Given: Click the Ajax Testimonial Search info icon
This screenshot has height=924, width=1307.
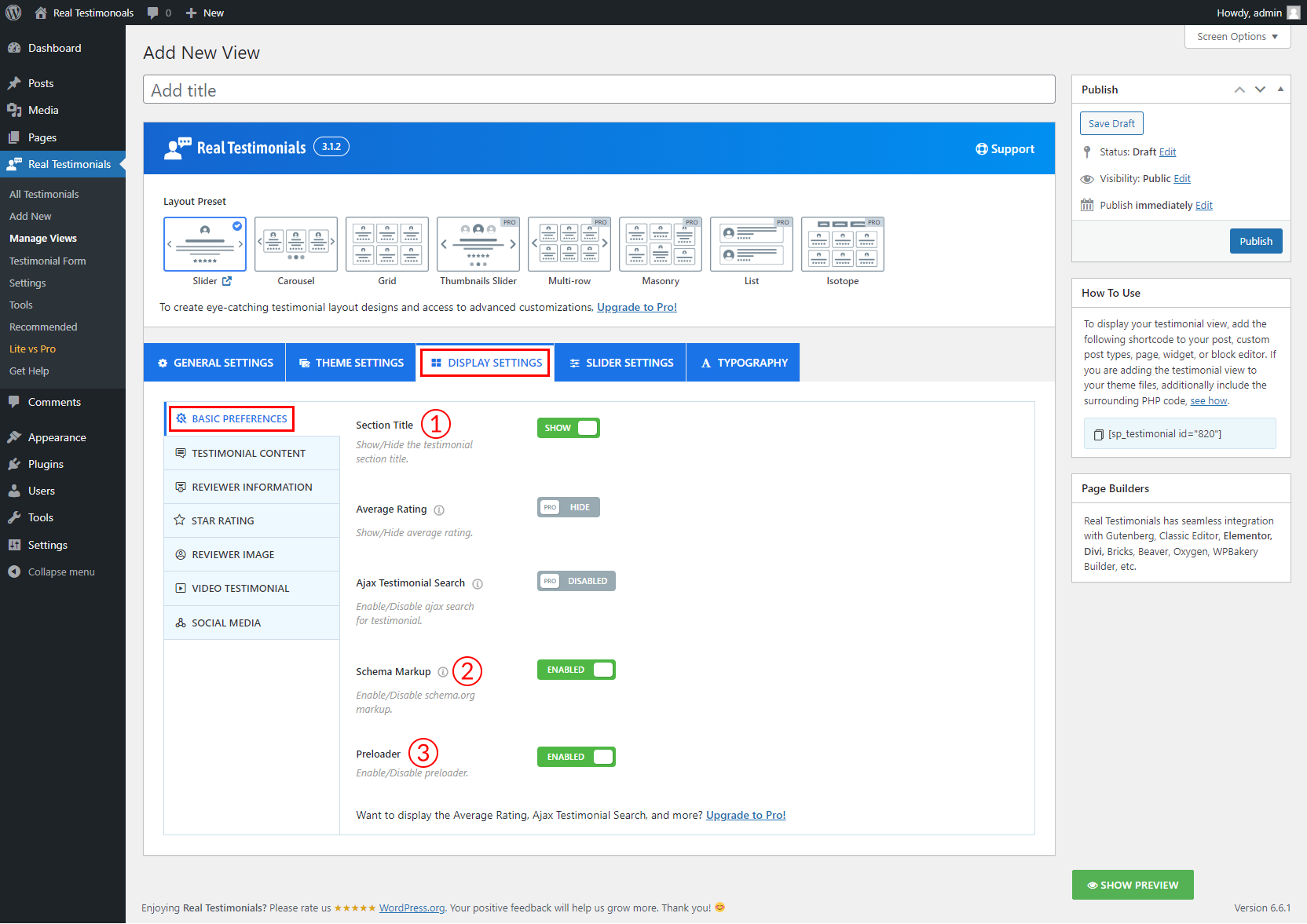Looking at the screenshot, I should [x=478, y=584].
